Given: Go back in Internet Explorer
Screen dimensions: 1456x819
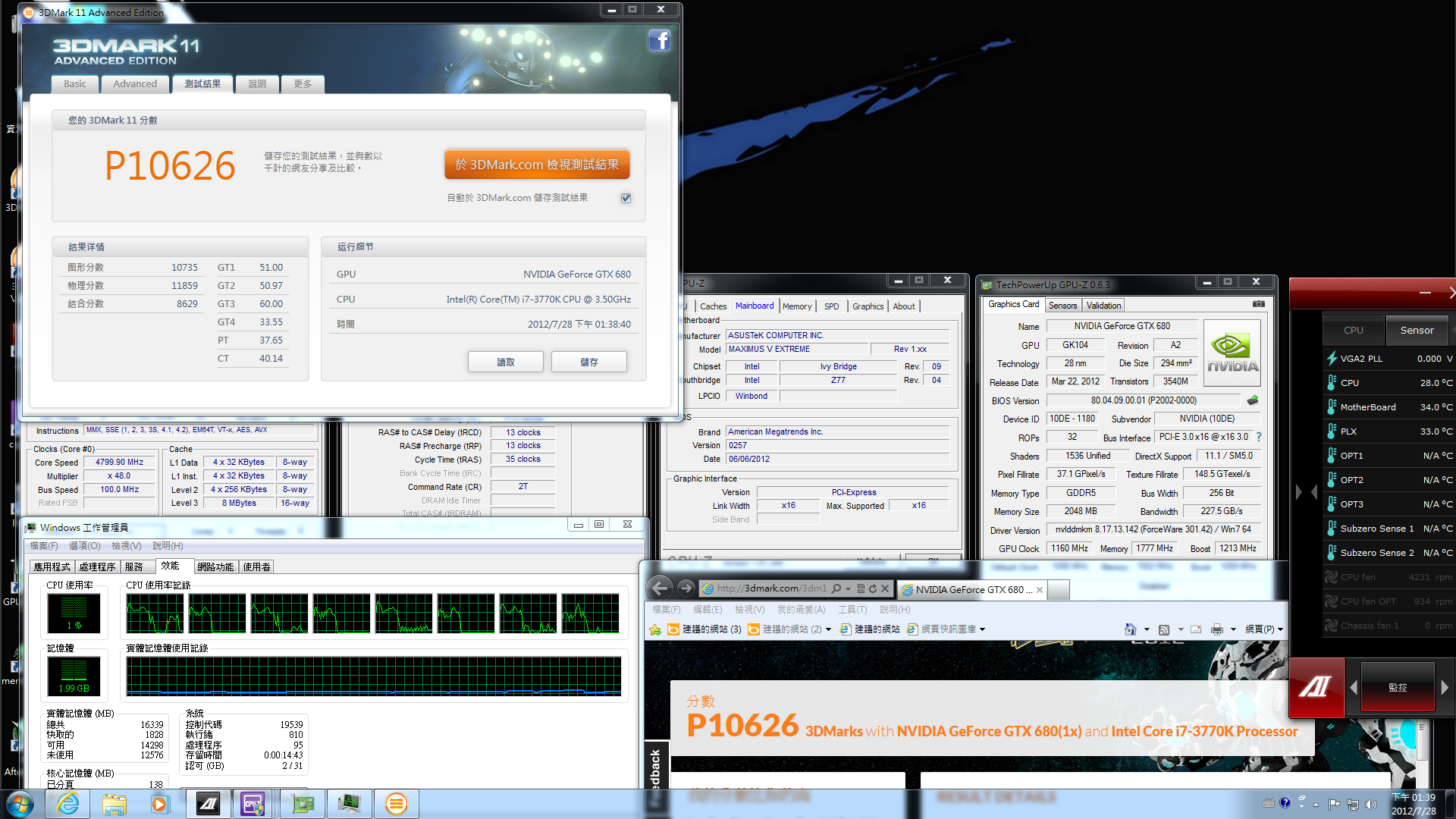Looking at the screenshot, I should [660, 588].
